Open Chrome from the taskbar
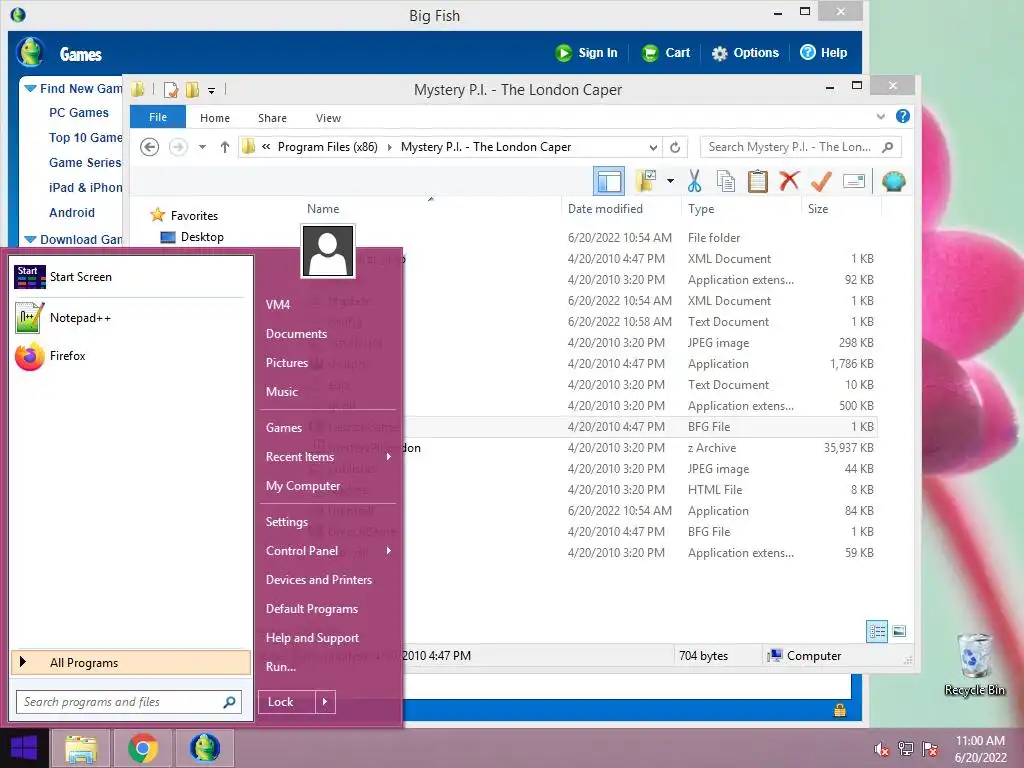The height and width of the screenshot is (768, 1024). click(x=143, y=748)
